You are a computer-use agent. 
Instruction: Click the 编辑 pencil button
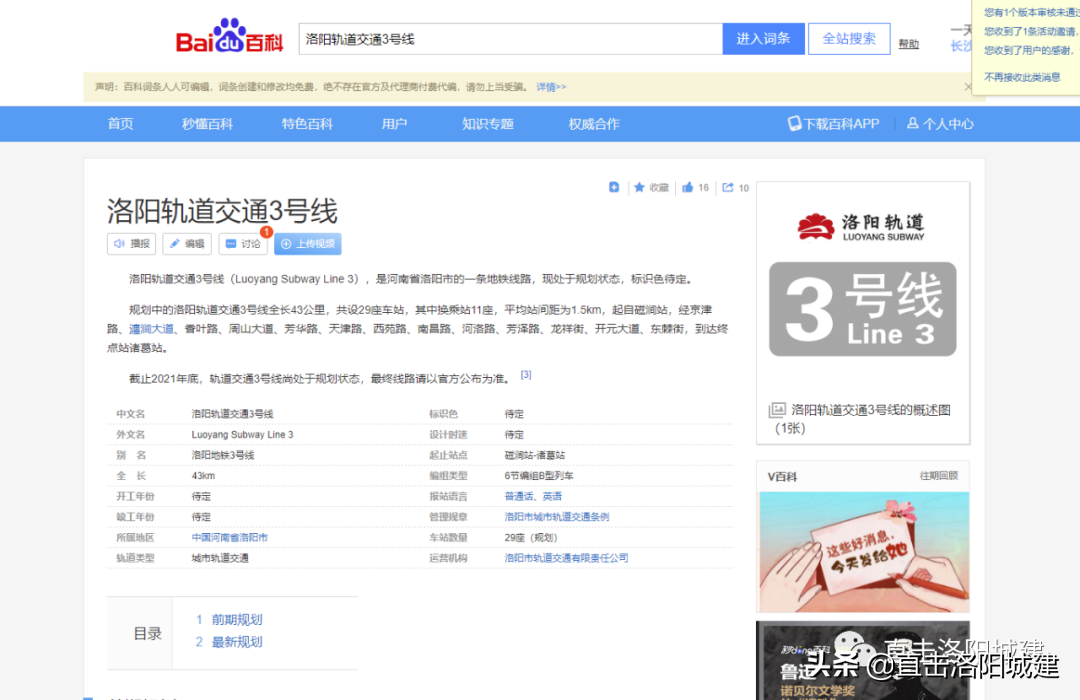click(187, 244)
